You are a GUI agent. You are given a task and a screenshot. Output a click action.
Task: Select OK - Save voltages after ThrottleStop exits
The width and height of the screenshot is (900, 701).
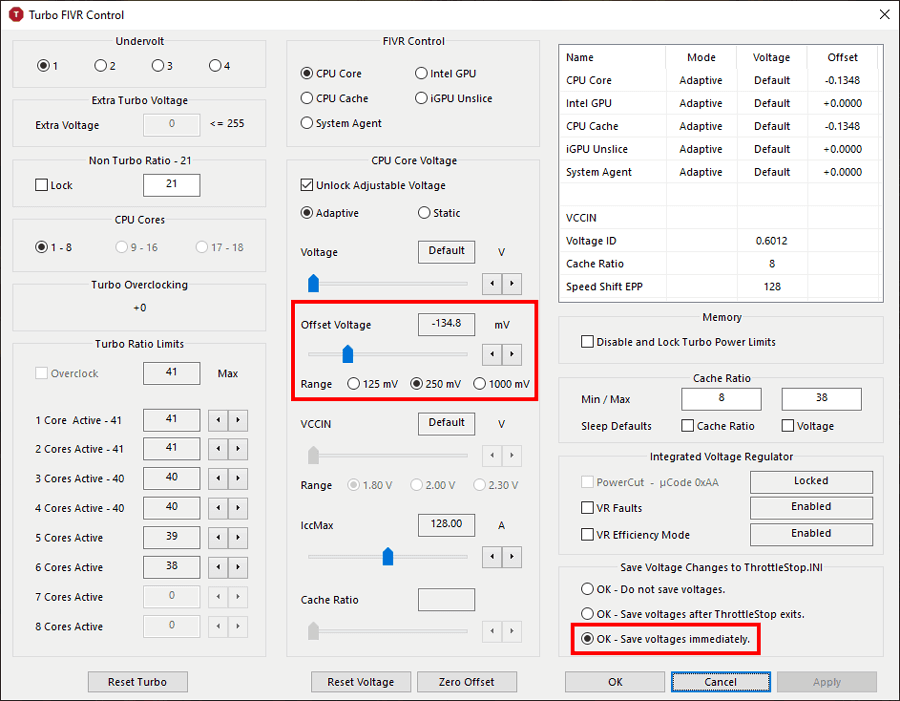(x=693, y=614)
